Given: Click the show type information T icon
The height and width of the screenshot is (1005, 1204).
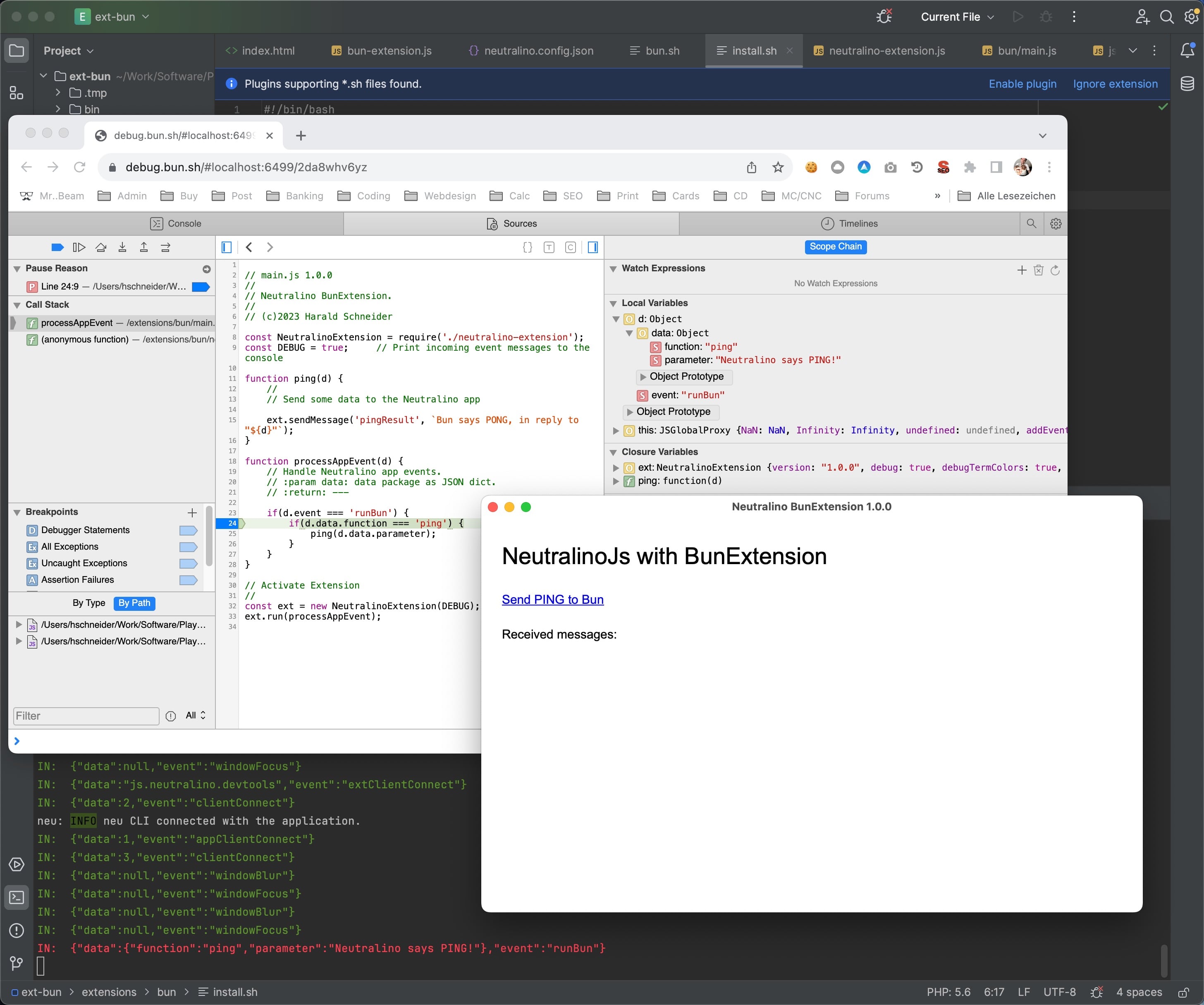Looking at the screenshot, I should coord(549,247).
